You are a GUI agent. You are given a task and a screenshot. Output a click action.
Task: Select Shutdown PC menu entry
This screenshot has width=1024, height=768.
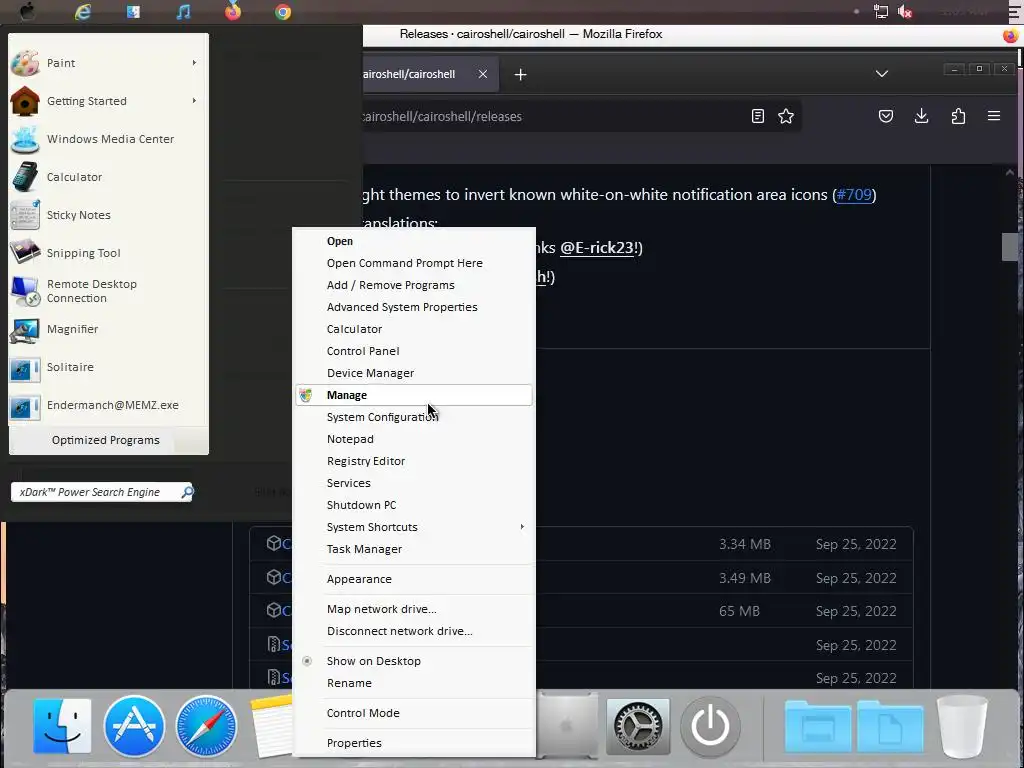click(x=413, y=505)
